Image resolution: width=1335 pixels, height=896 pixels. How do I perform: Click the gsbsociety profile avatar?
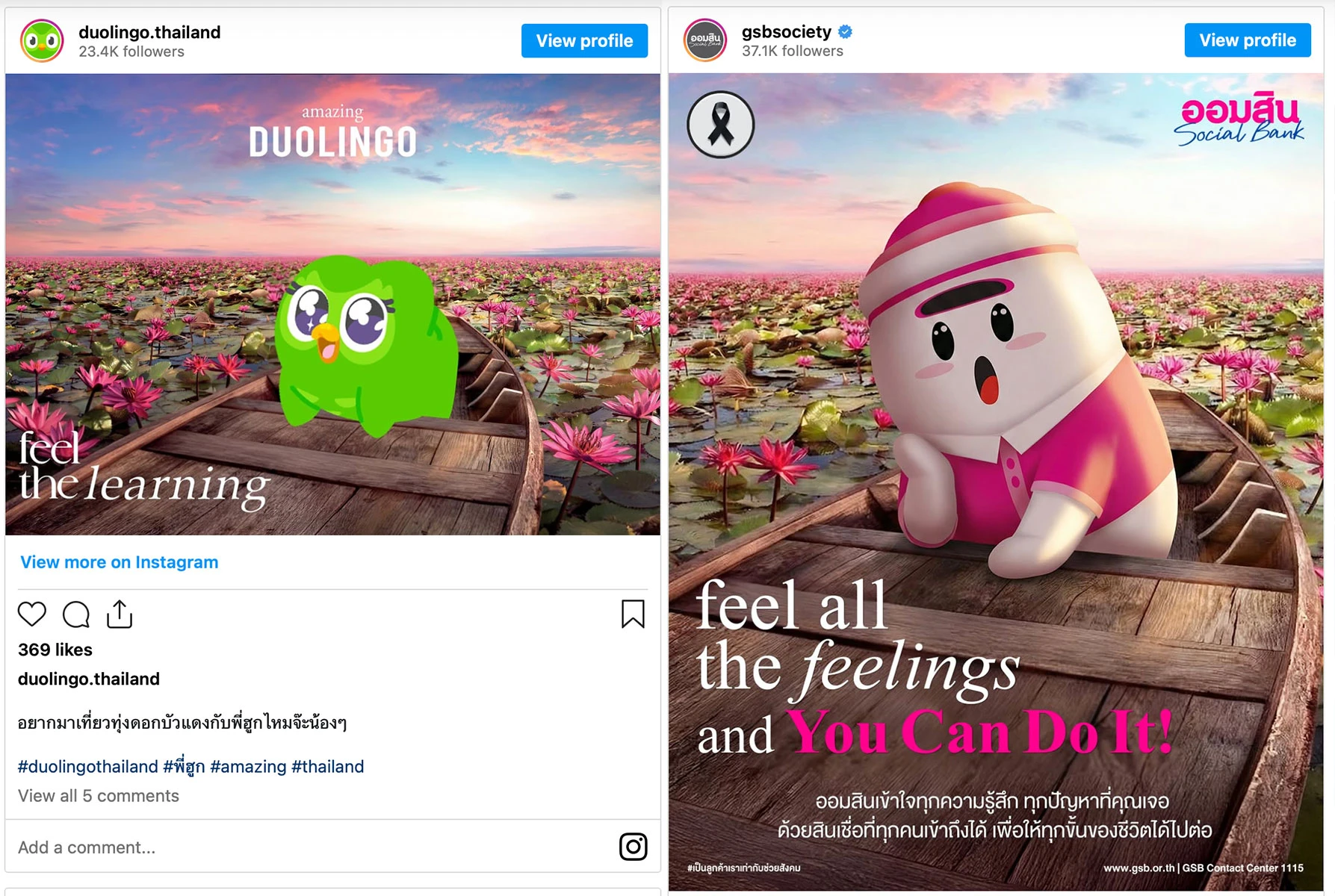705,40
